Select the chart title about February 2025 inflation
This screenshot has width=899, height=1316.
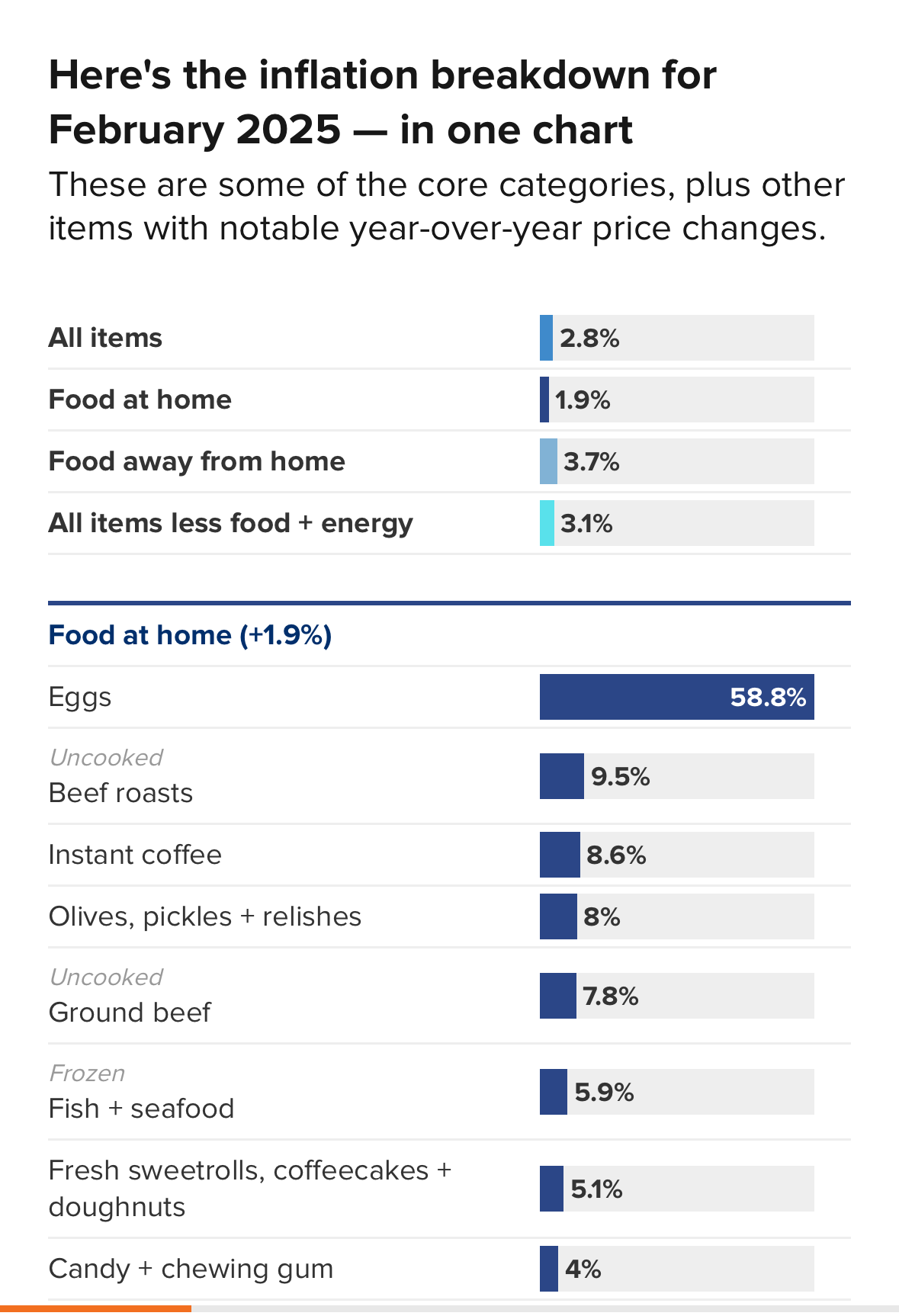coord(382,102)
